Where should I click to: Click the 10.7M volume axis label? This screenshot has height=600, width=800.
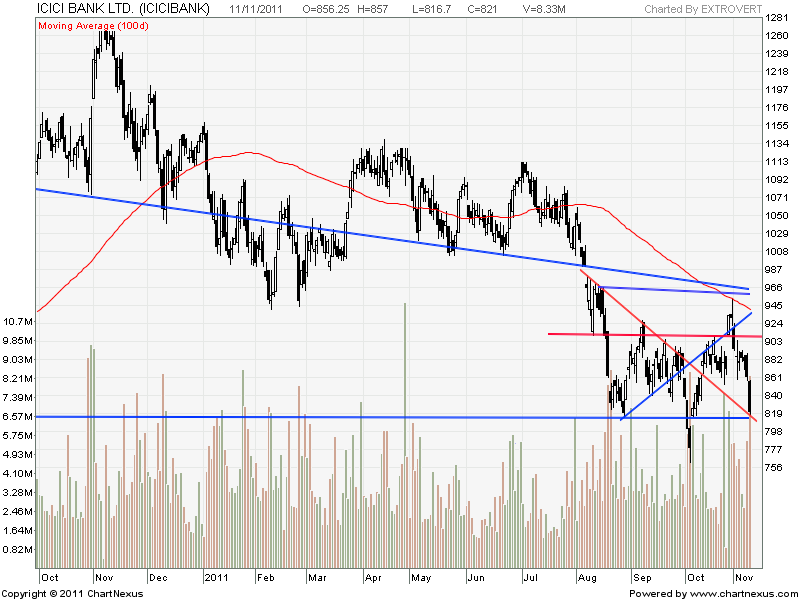tap(18, 323)
